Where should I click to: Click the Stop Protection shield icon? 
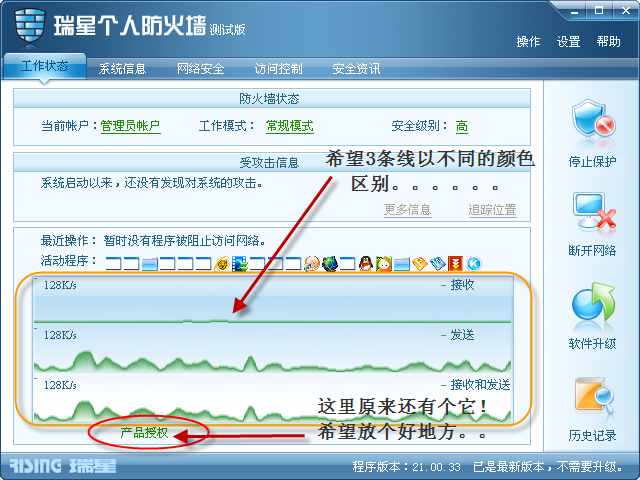tap(594, 119)
